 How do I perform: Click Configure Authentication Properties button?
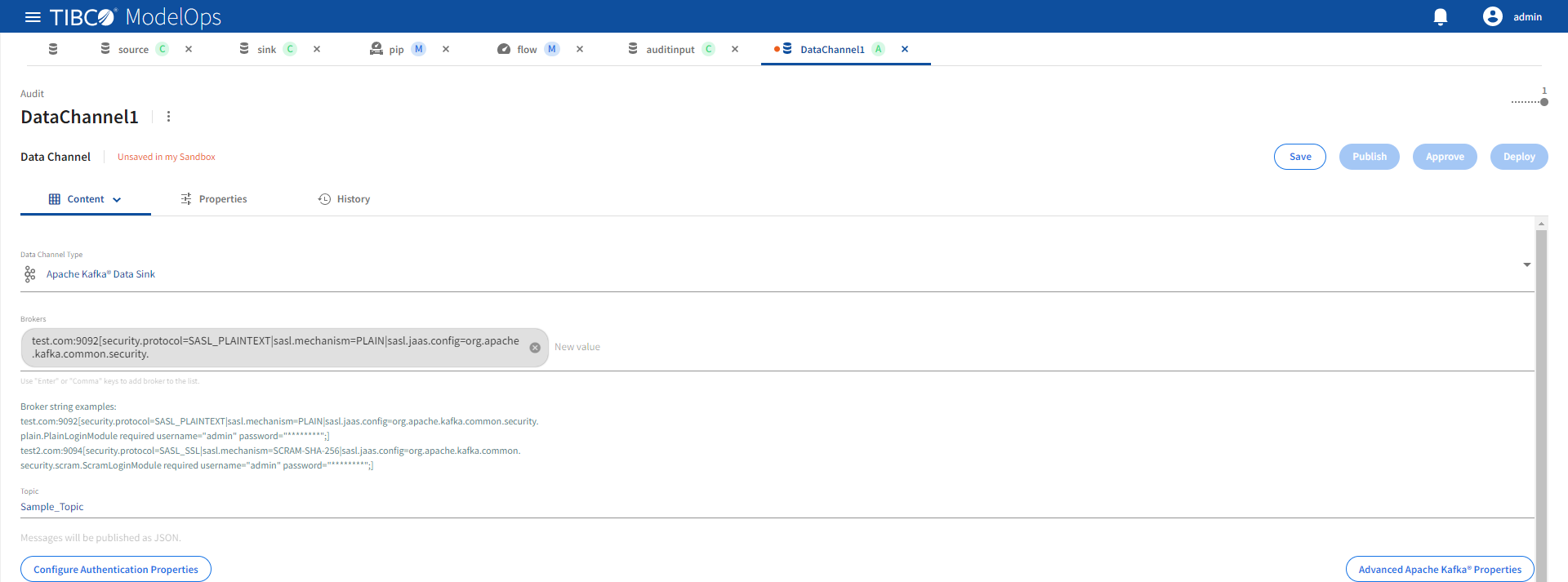tap(116, 569)
